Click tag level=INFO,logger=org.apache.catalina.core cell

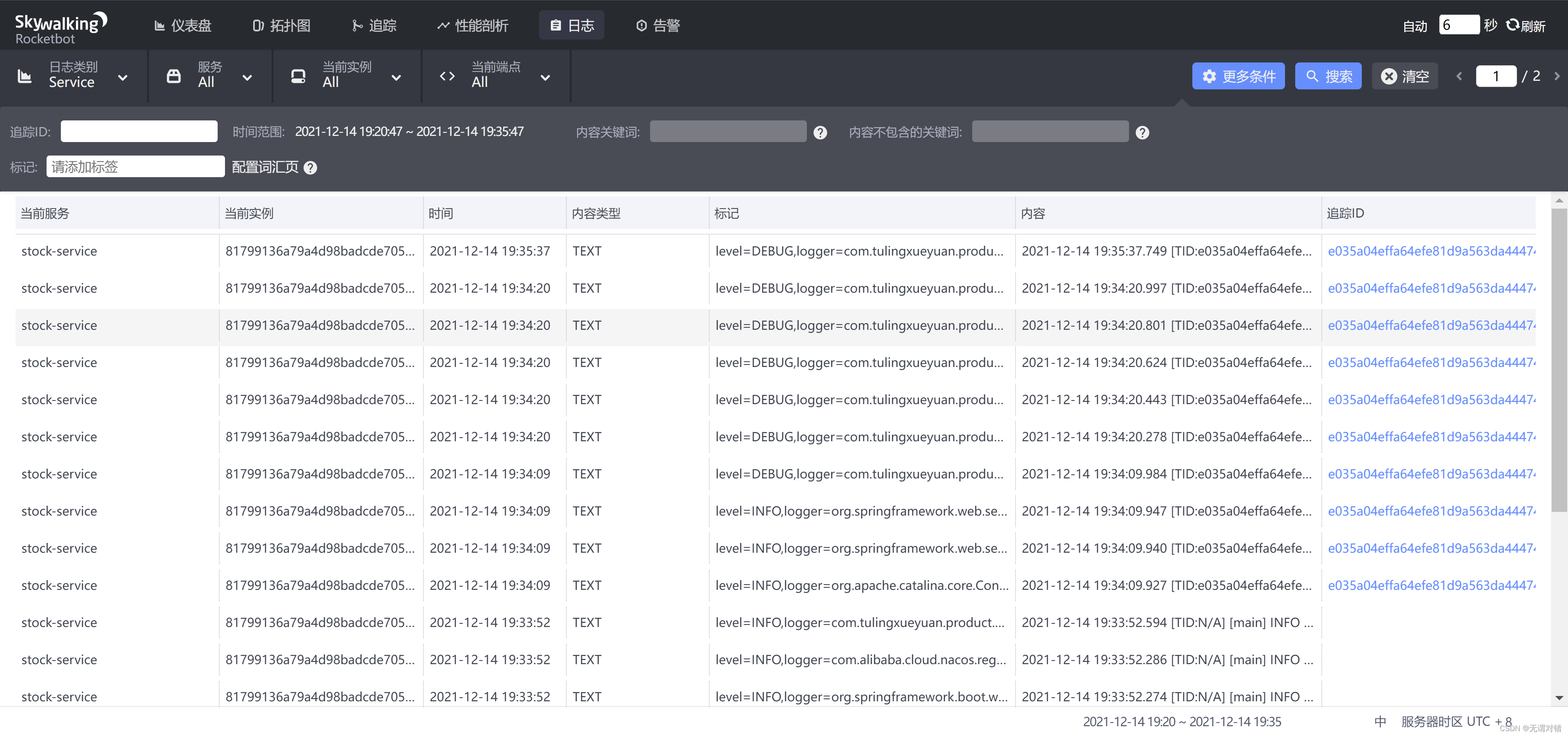pyautogui.click(x=861, y=585)
